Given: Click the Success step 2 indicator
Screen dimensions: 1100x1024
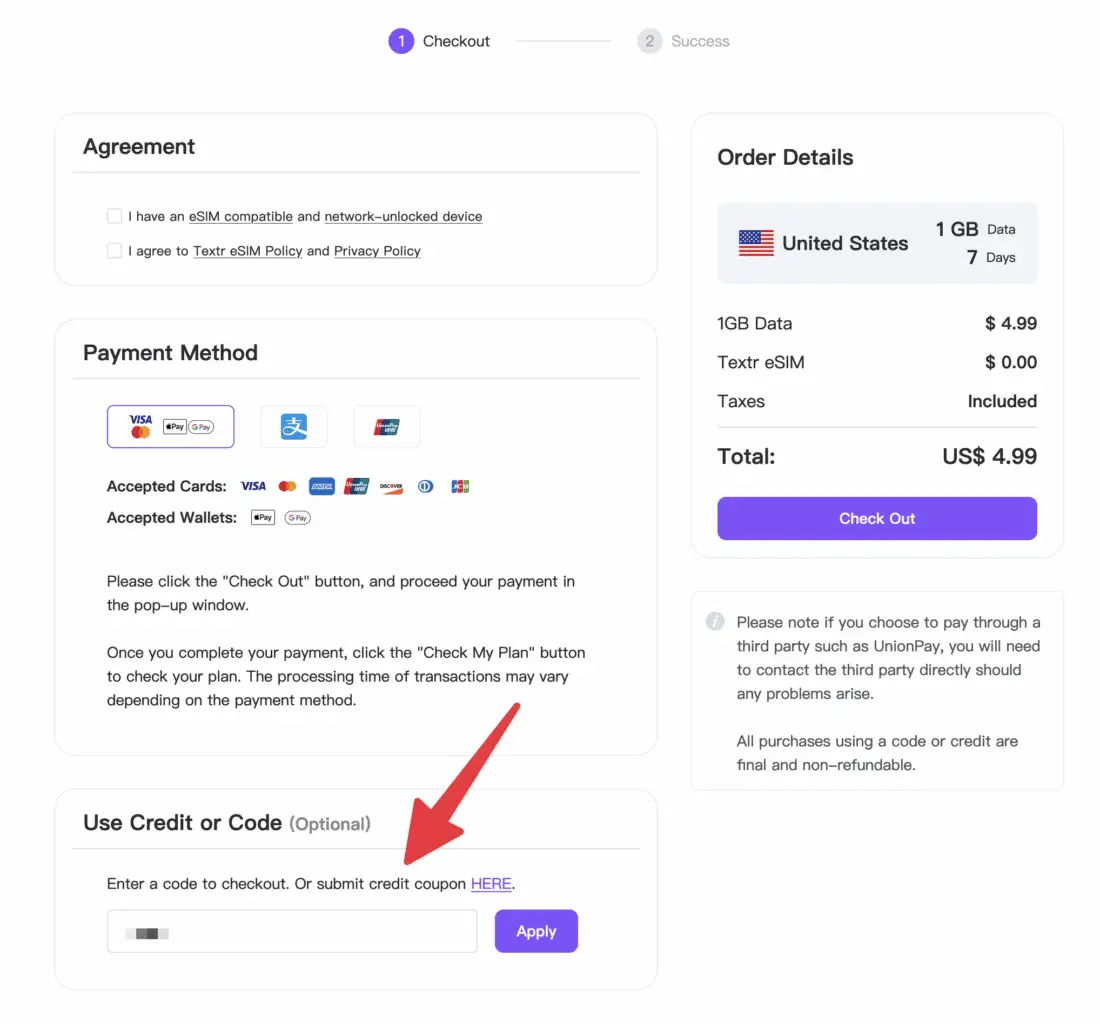Looking at the screenshot, I should [x=650, y=41].
